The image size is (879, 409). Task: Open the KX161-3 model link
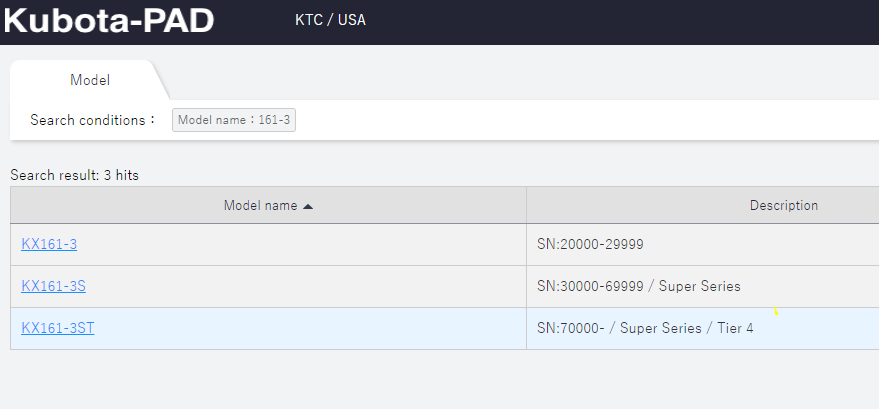point(49,244)
